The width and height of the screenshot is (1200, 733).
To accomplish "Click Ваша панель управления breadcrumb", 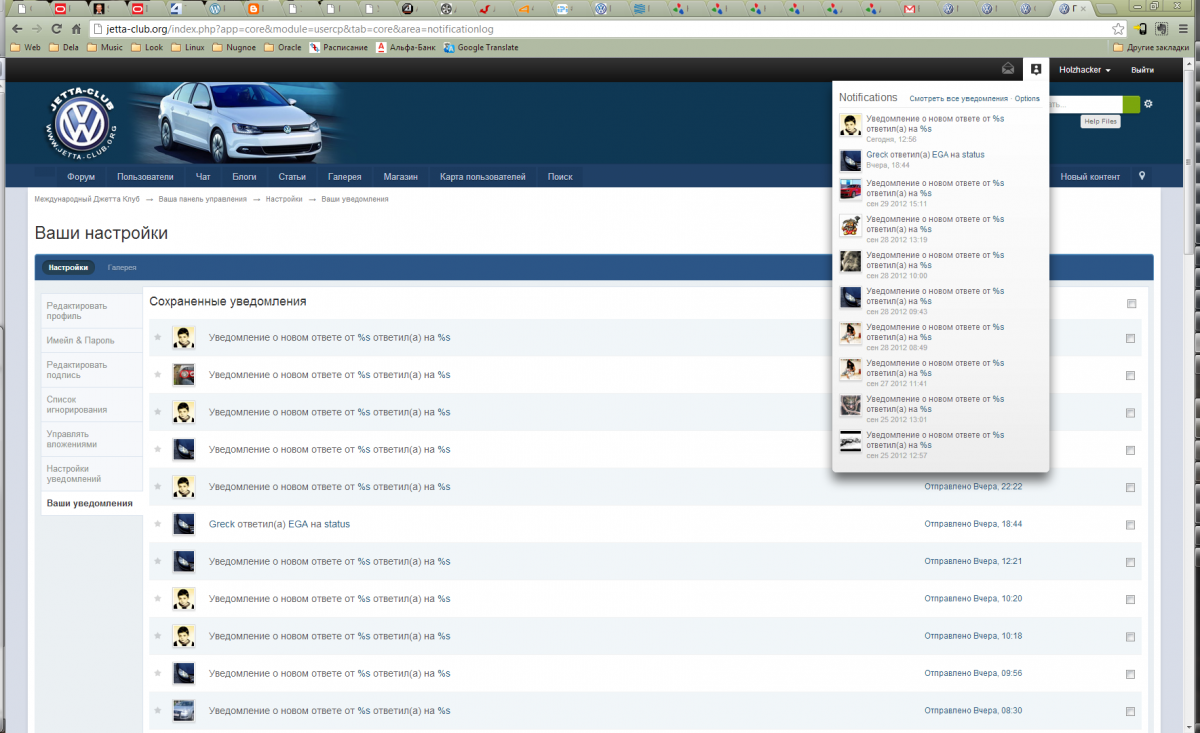I will tap(202, 199).
